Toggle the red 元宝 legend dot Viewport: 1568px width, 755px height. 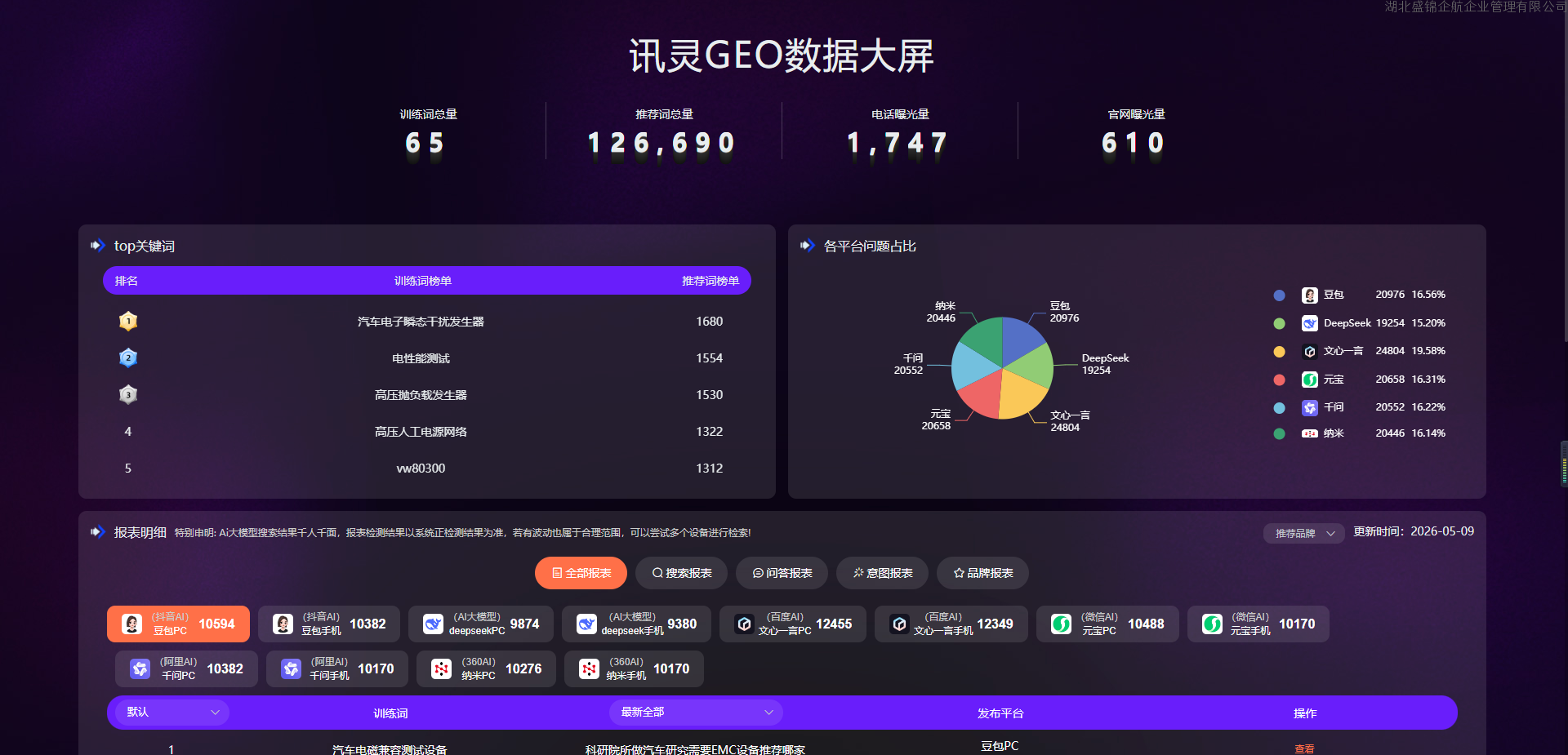click(1280, 380)
